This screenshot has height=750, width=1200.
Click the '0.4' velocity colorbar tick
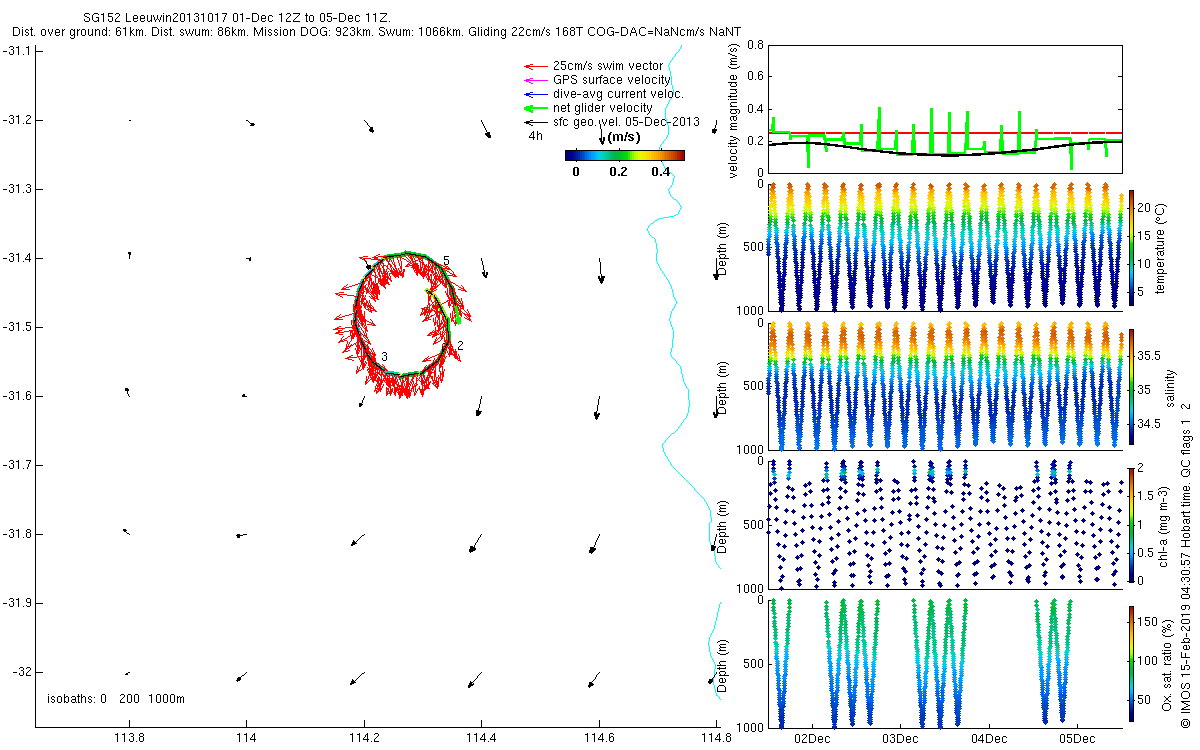(x=660, y=172)
